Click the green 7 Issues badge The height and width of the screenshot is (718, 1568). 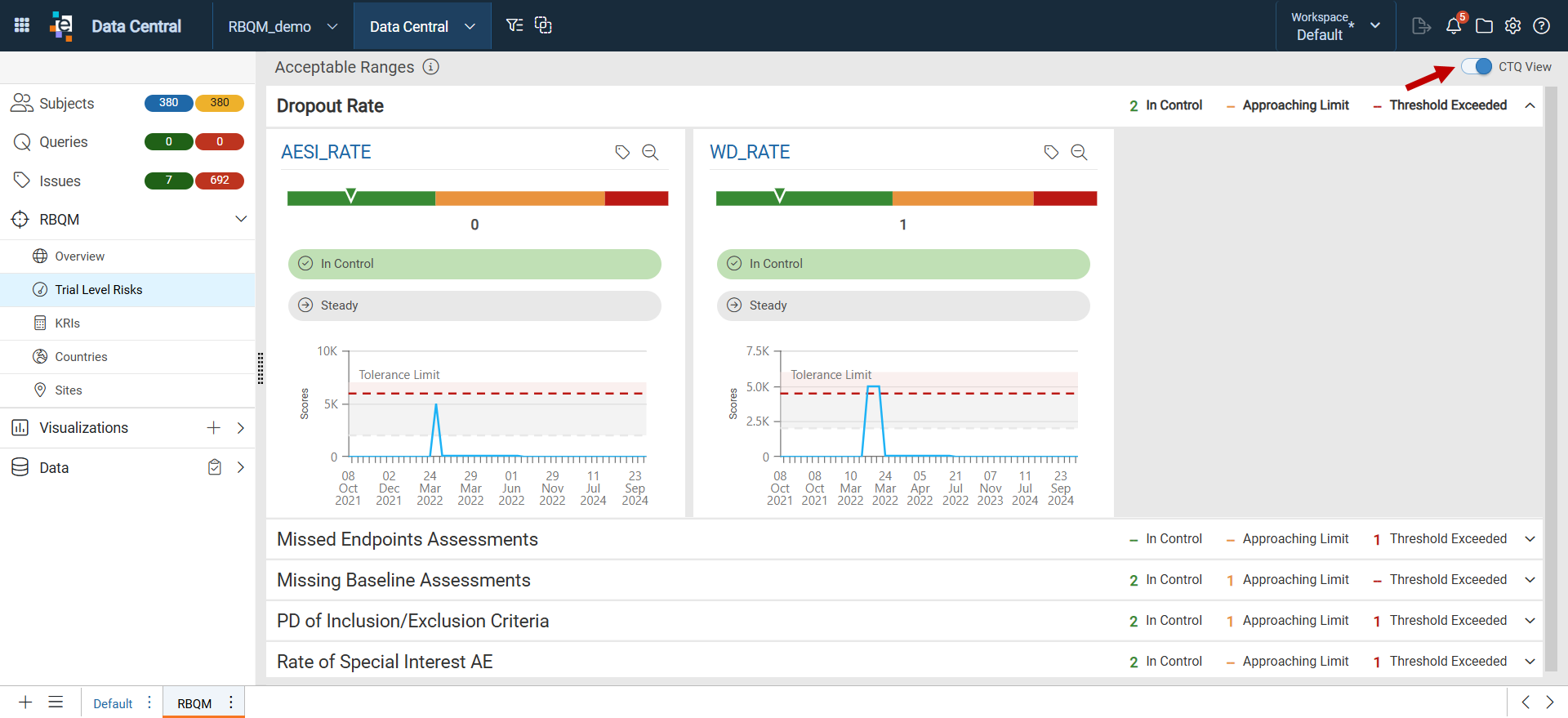(x=168, y=181)
